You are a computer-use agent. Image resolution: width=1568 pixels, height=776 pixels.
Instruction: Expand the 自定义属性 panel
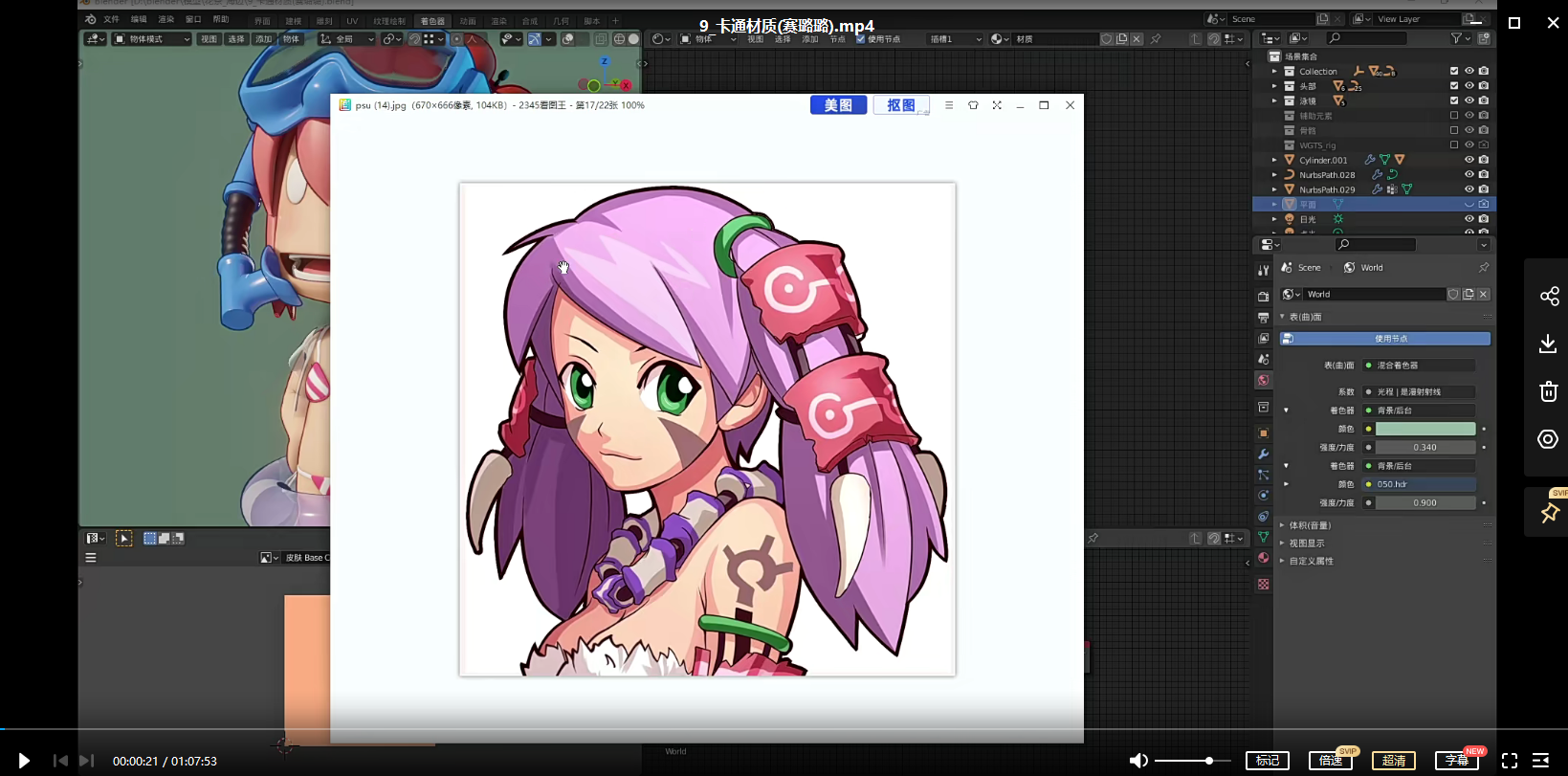[x=1283, y=562]
